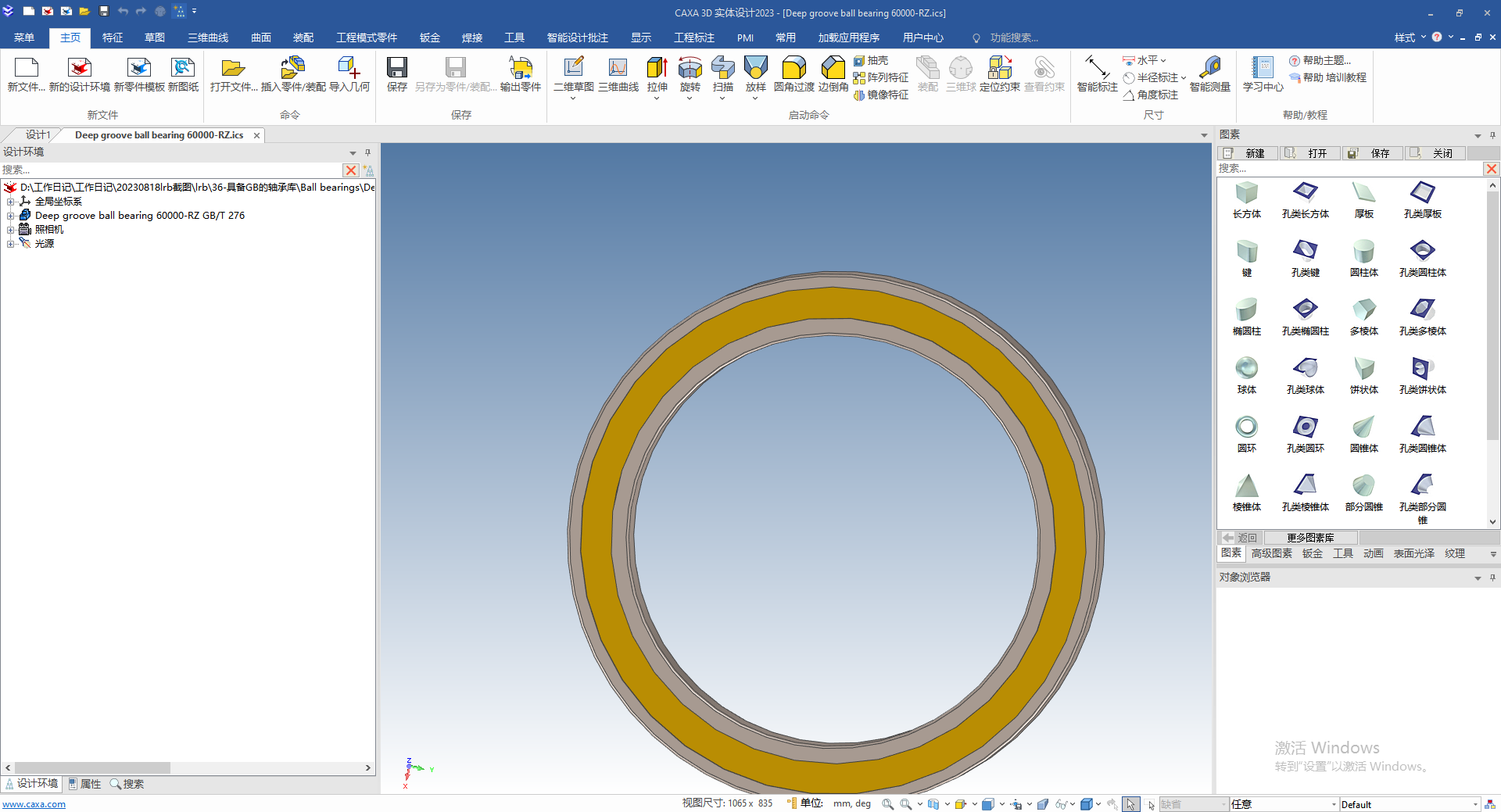
Task: Select the 圆柱体 cylinder element
Action: pyautogui.click(x=1364, y=259)
